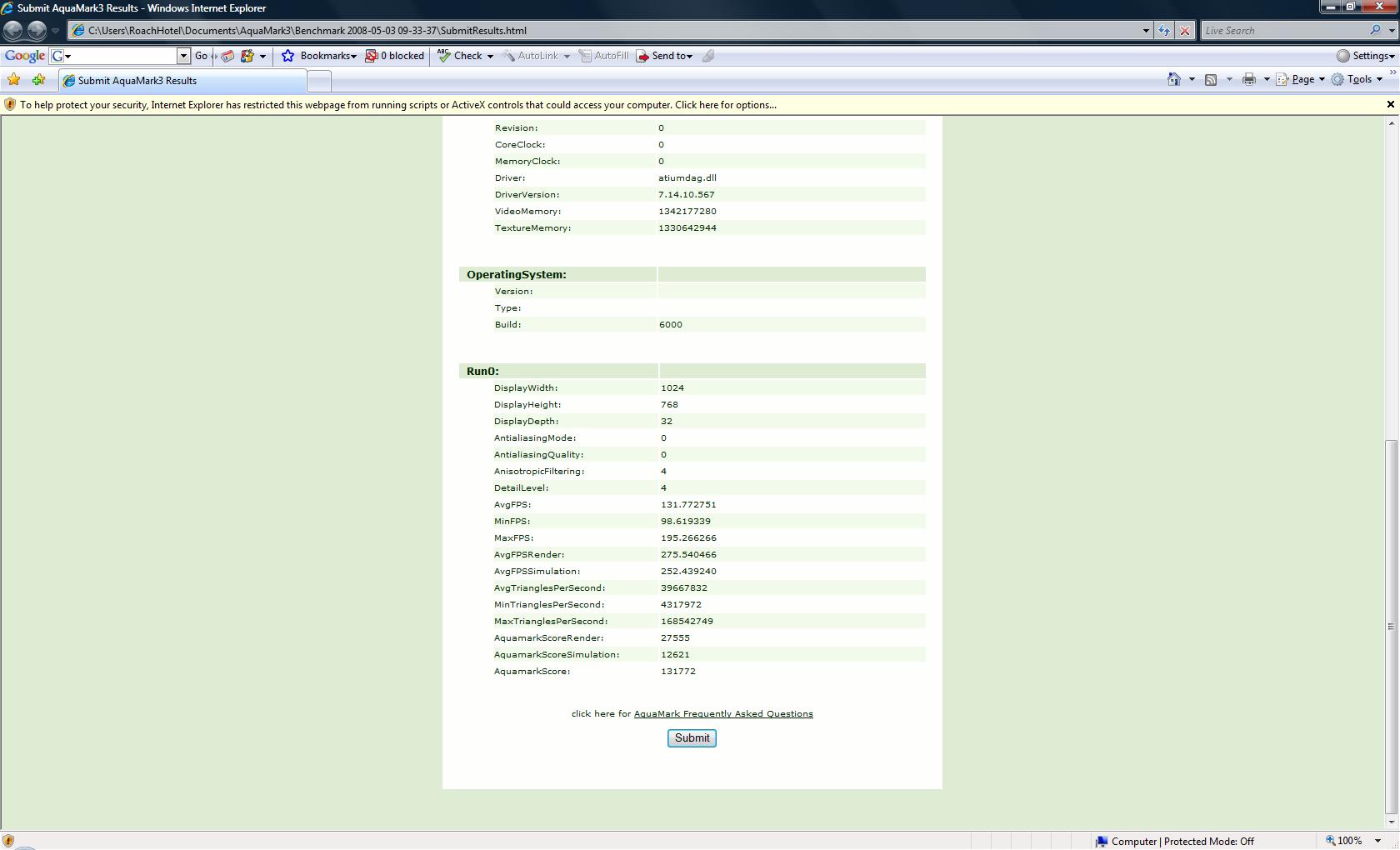Expand the Google search box dropdown arrow
Viewport: 1400px width, 850px height.
[183, 56]
